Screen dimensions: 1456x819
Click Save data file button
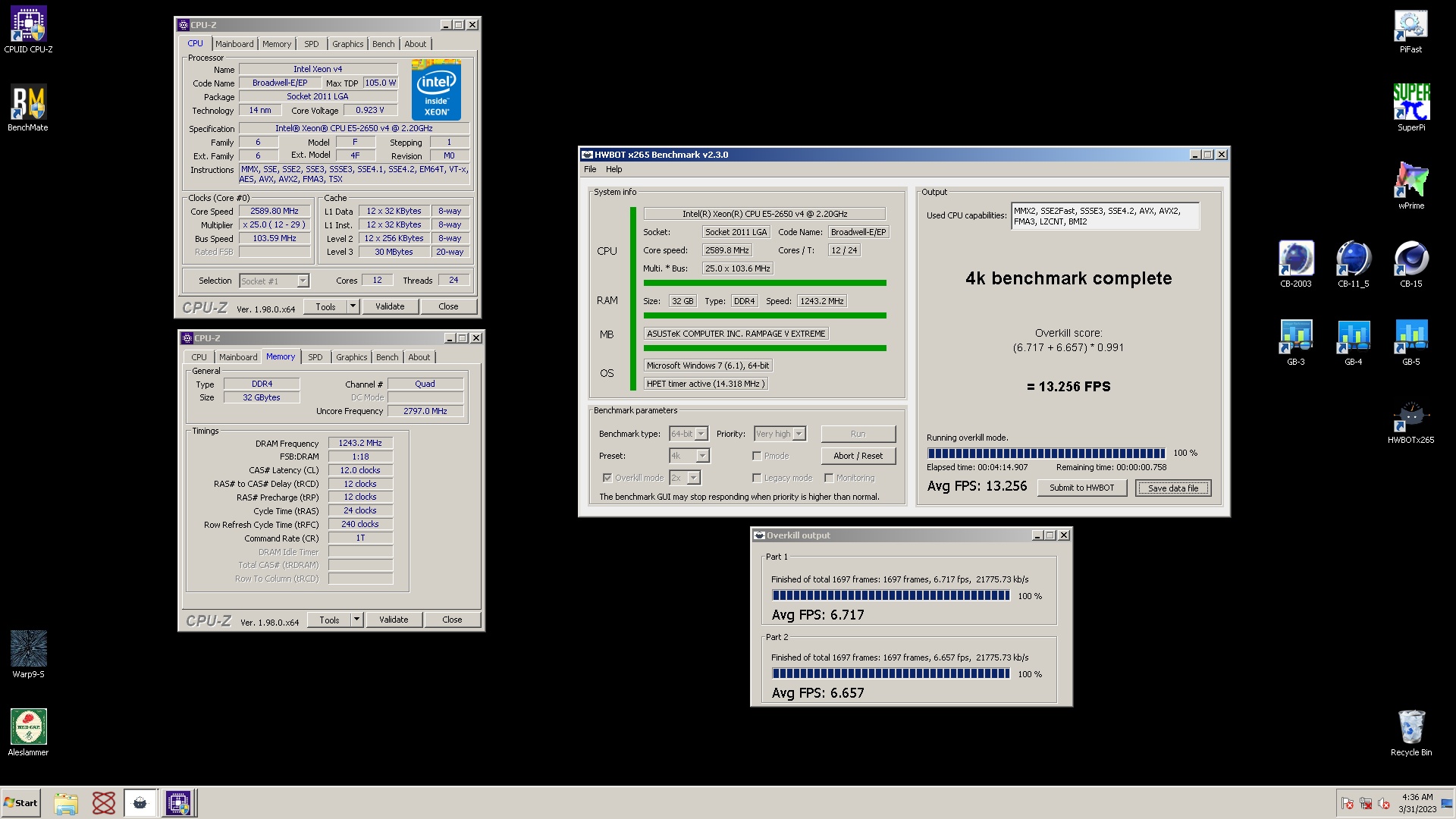[1173, 488]
